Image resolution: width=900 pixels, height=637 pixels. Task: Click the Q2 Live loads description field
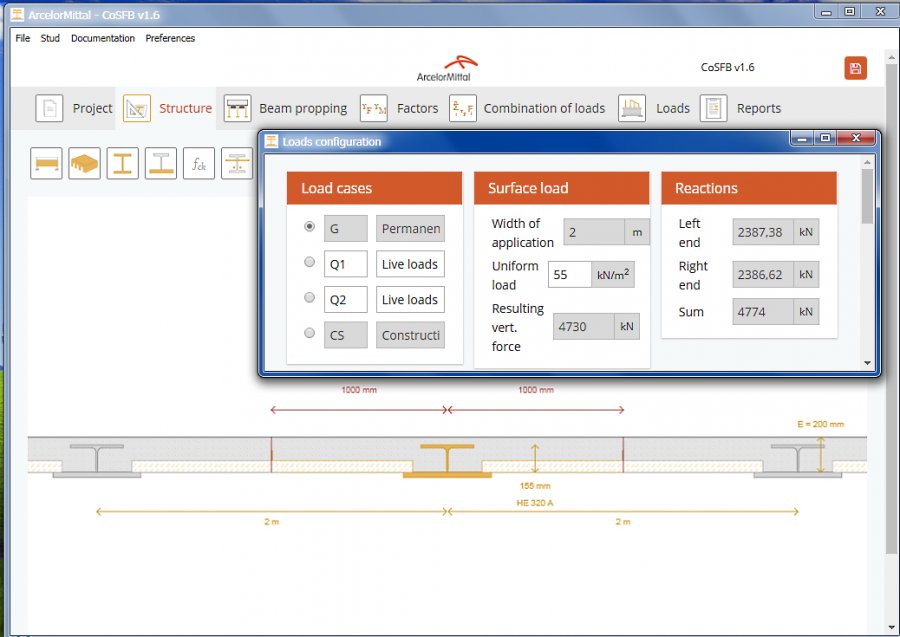pos(410,300)
